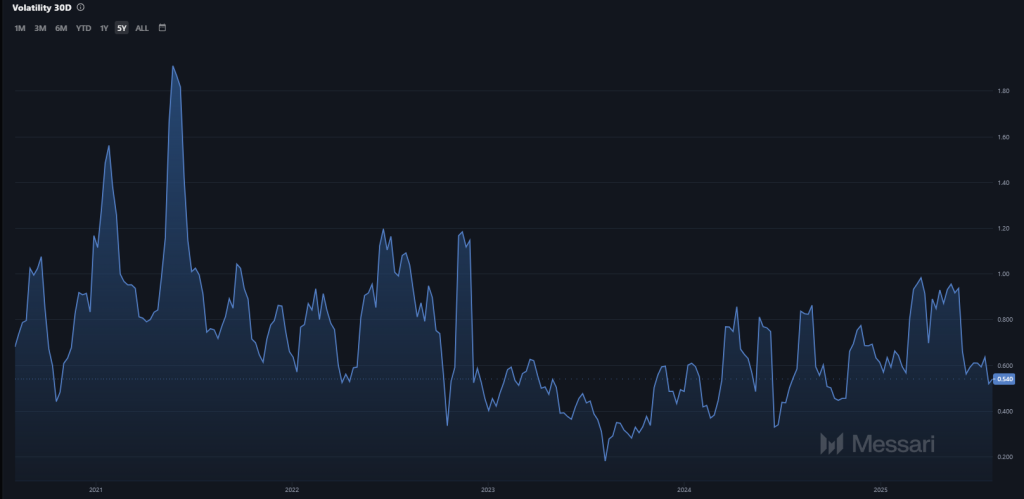Image resolution: width=1024 pixels, height=499 pixels.
Task: Click the 2021 label on the x-axis
Action: click(x=96, y=490)
